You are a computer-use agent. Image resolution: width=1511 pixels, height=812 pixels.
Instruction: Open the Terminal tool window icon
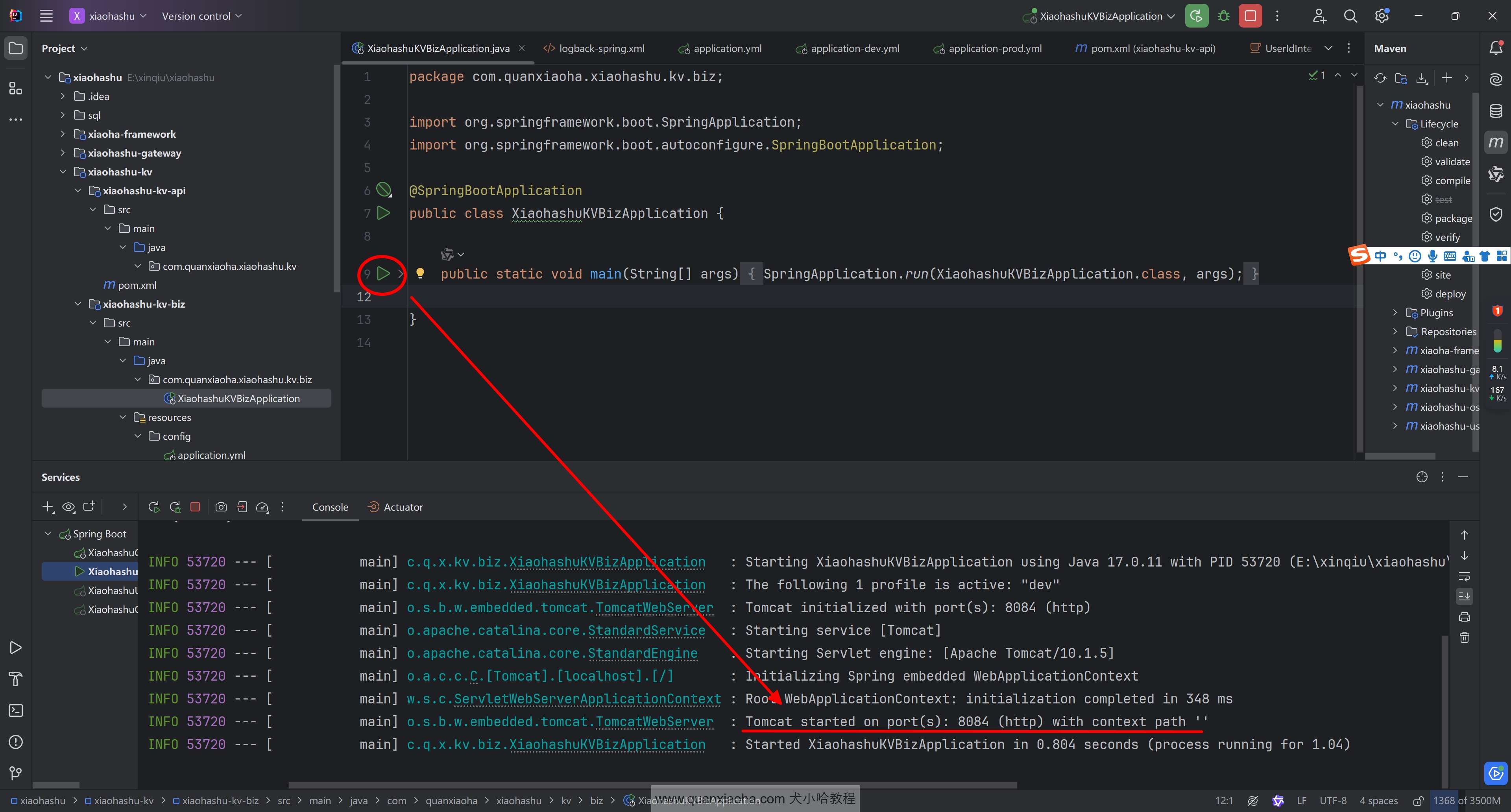(16, 710)
